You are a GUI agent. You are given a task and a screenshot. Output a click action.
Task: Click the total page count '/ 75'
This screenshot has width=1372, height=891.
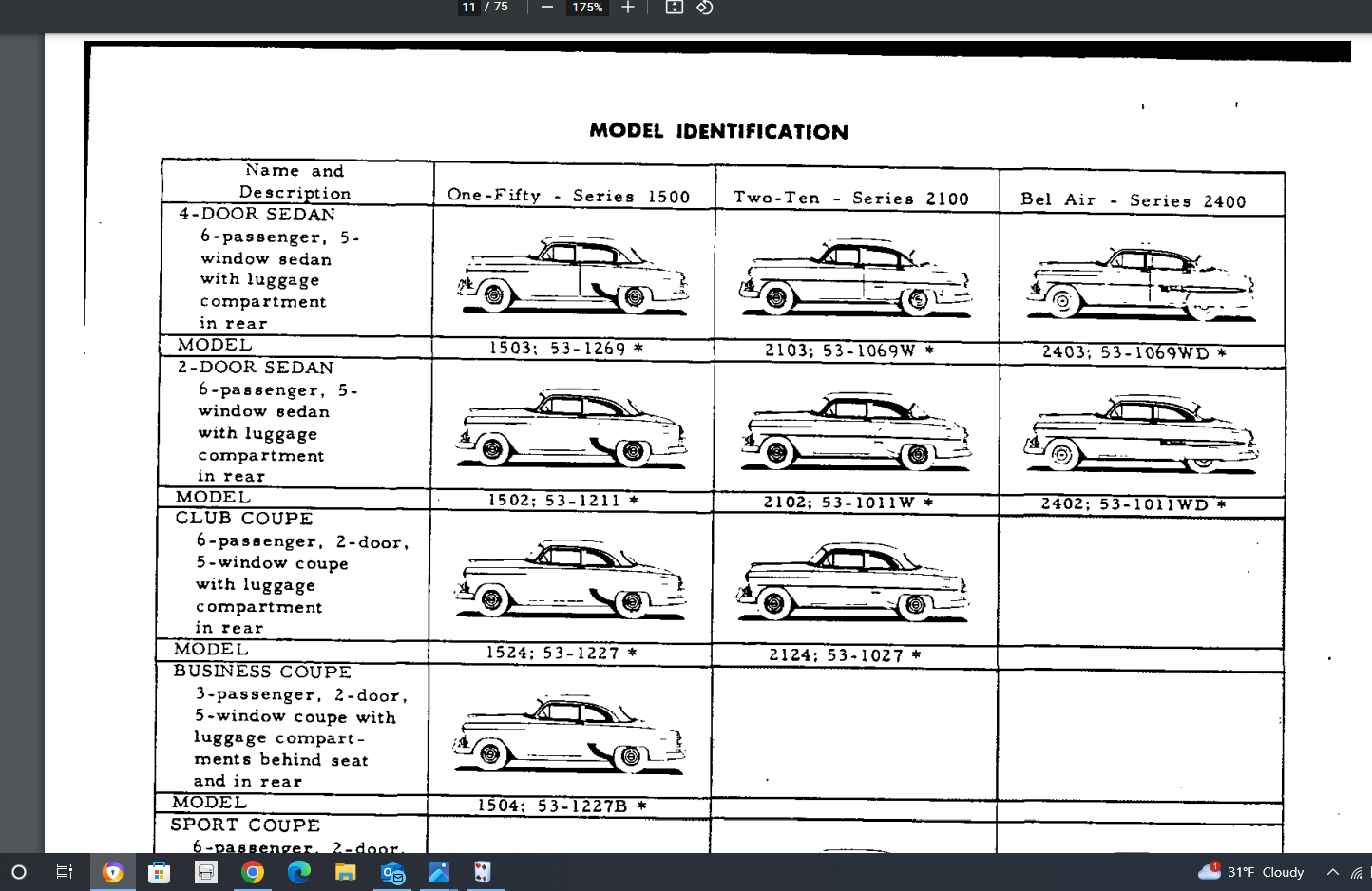pos(497,8)
